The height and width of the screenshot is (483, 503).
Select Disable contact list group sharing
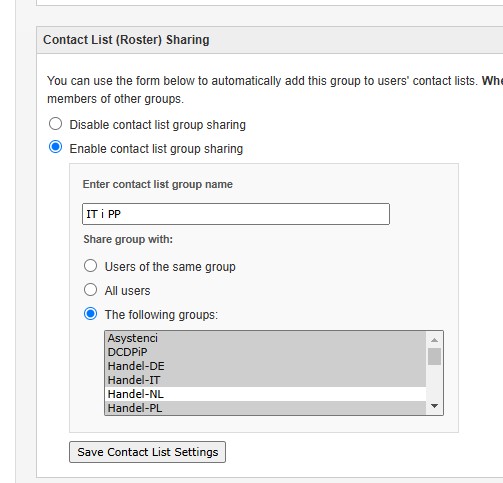(x=55, y=124)
